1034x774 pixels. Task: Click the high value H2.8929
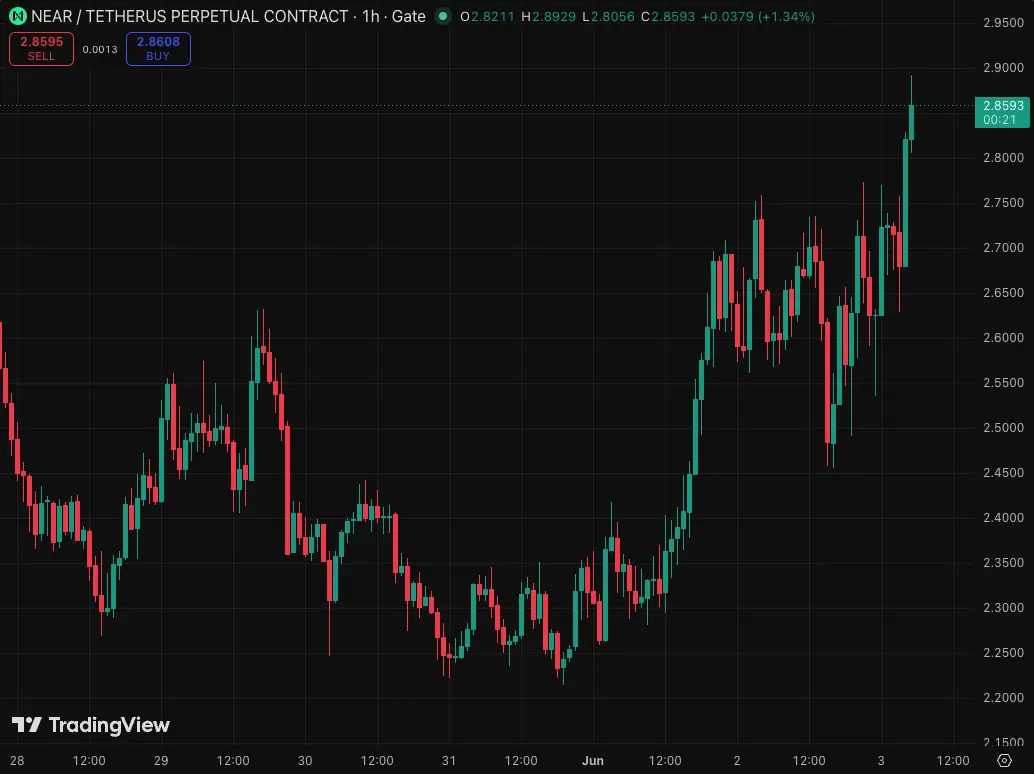(x=549, y=16)
